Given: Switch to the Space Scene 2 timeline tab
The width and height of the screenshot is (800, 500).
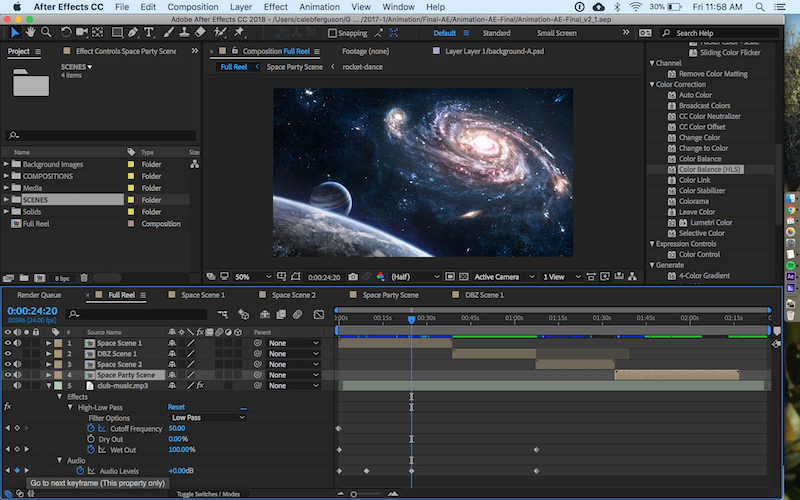Looking at the screenshot, I should pos(293,295).
